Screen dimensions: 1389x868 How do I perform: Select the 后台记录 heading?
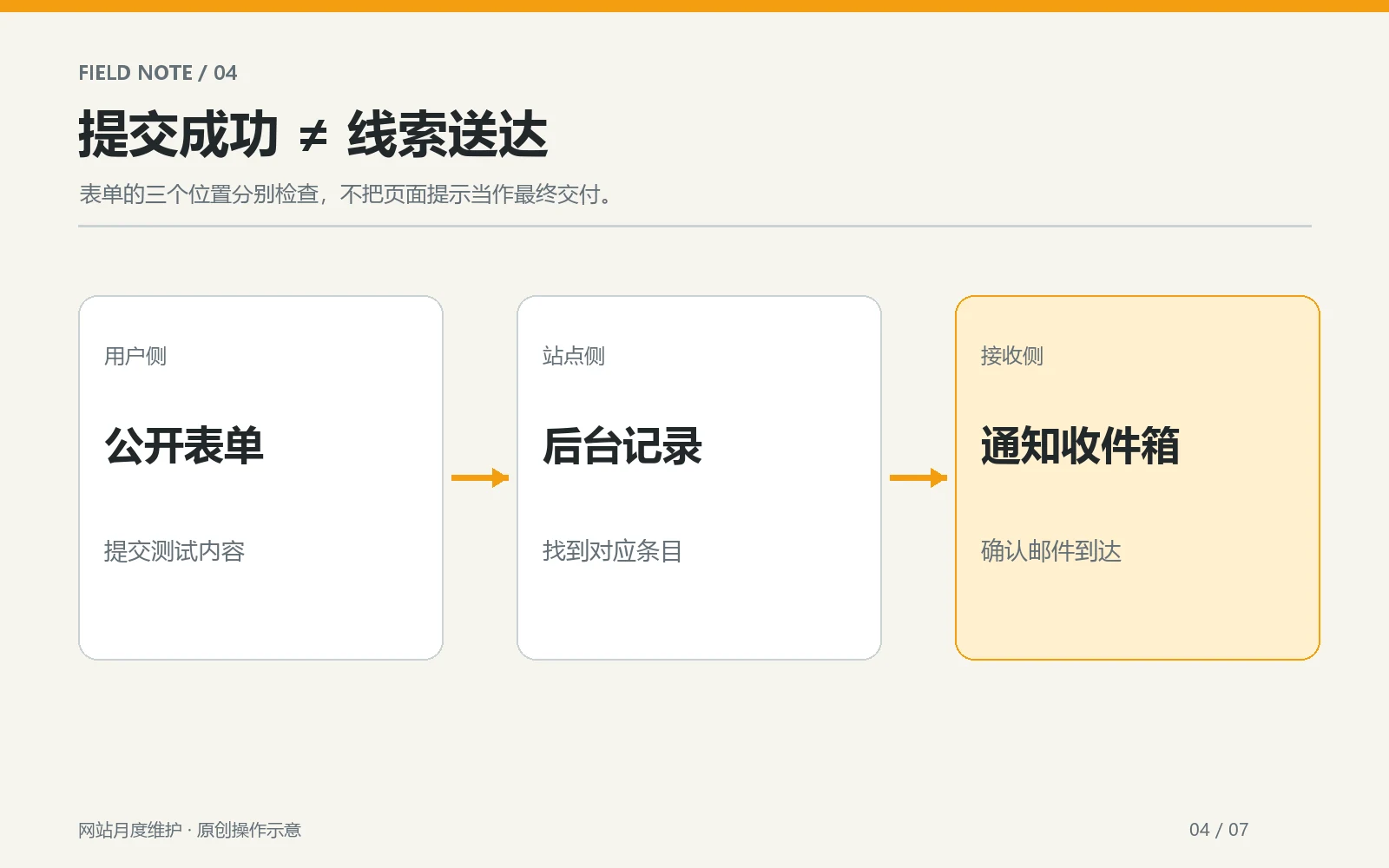coord(622,446)
